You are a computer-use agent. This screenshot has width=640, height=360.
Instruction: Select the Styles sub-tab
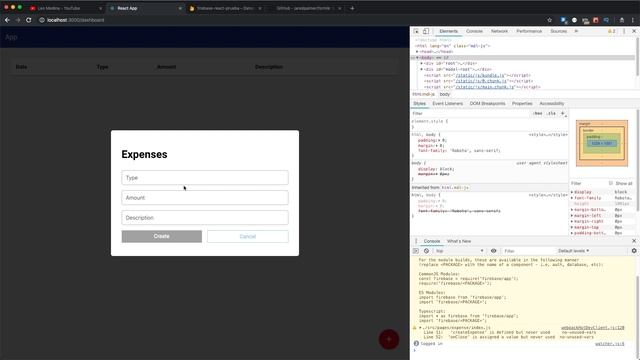pos(419,104)
